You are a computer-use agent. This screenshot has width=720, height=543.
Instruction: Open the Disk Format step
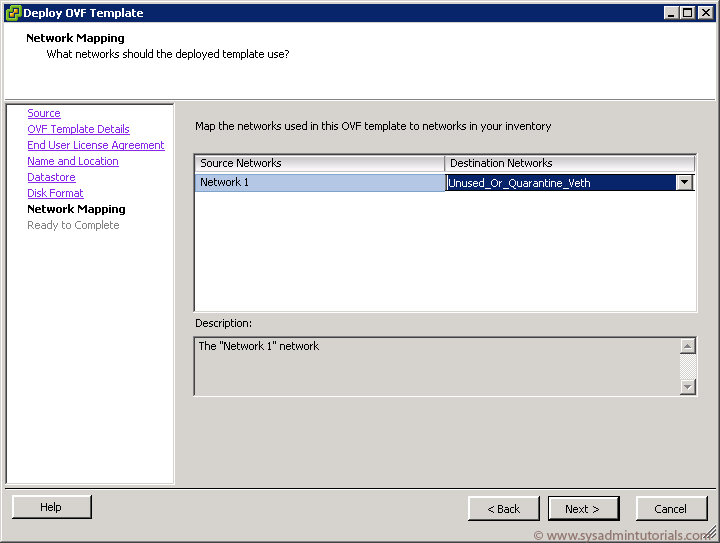coord(55,193)
